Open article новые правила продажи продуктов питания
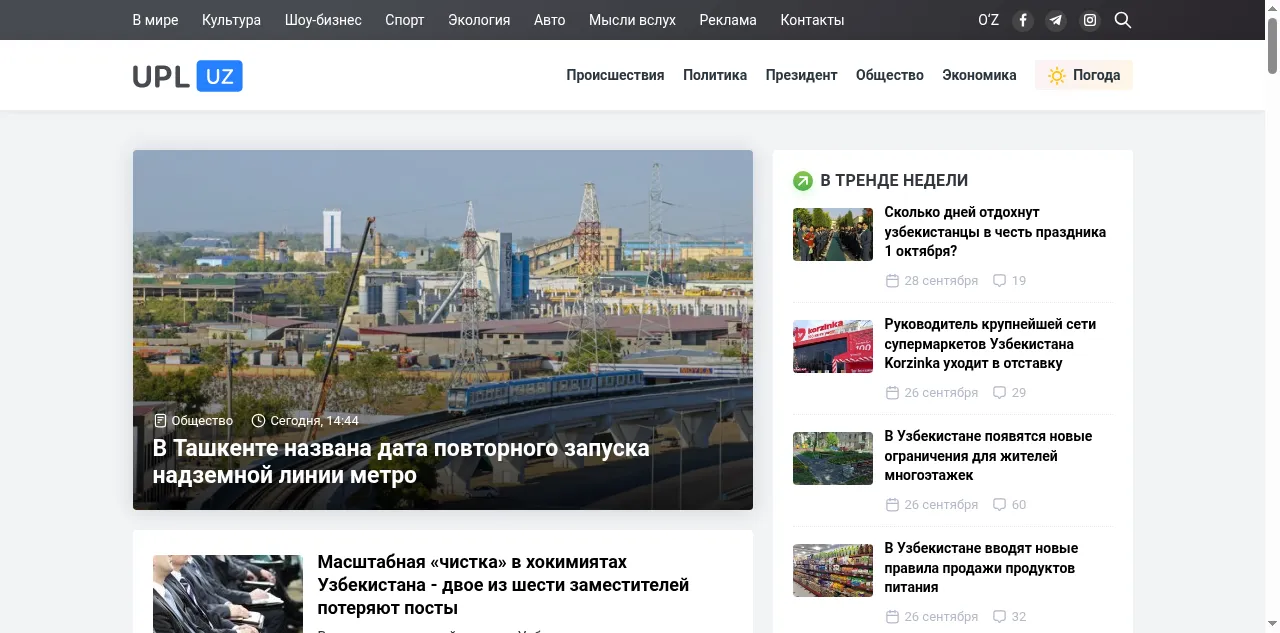 (981, 568)
